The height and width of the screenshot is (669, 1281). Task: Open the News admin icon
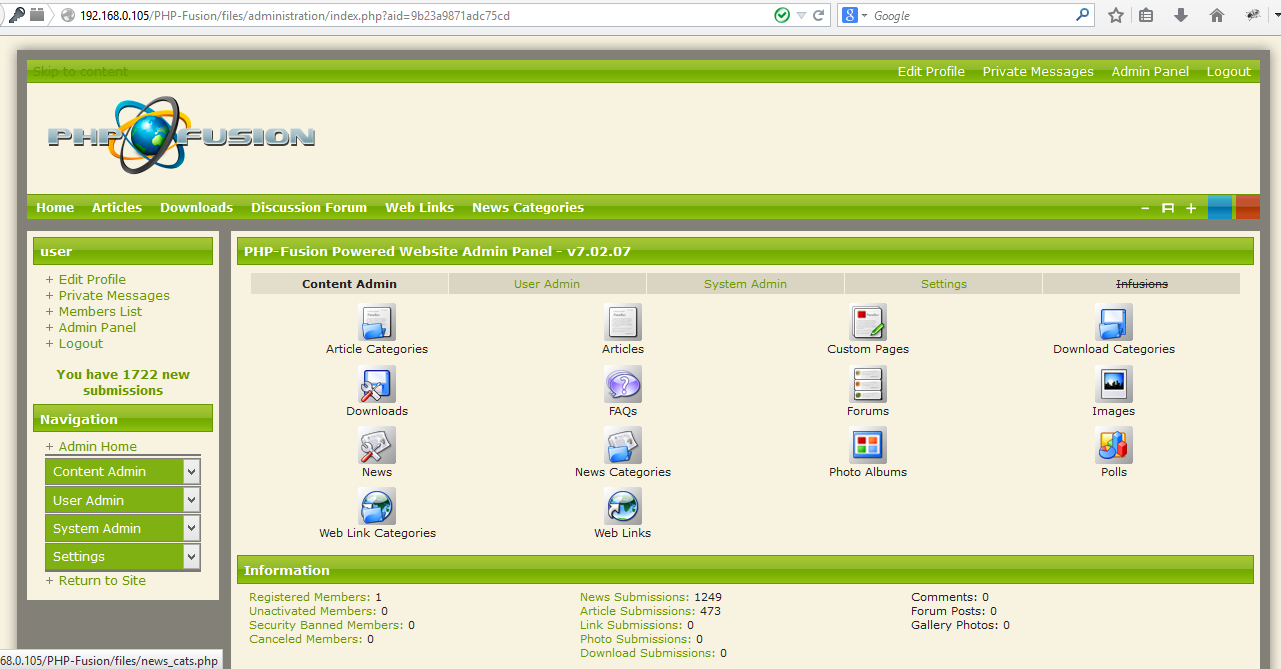pos(377,446)
